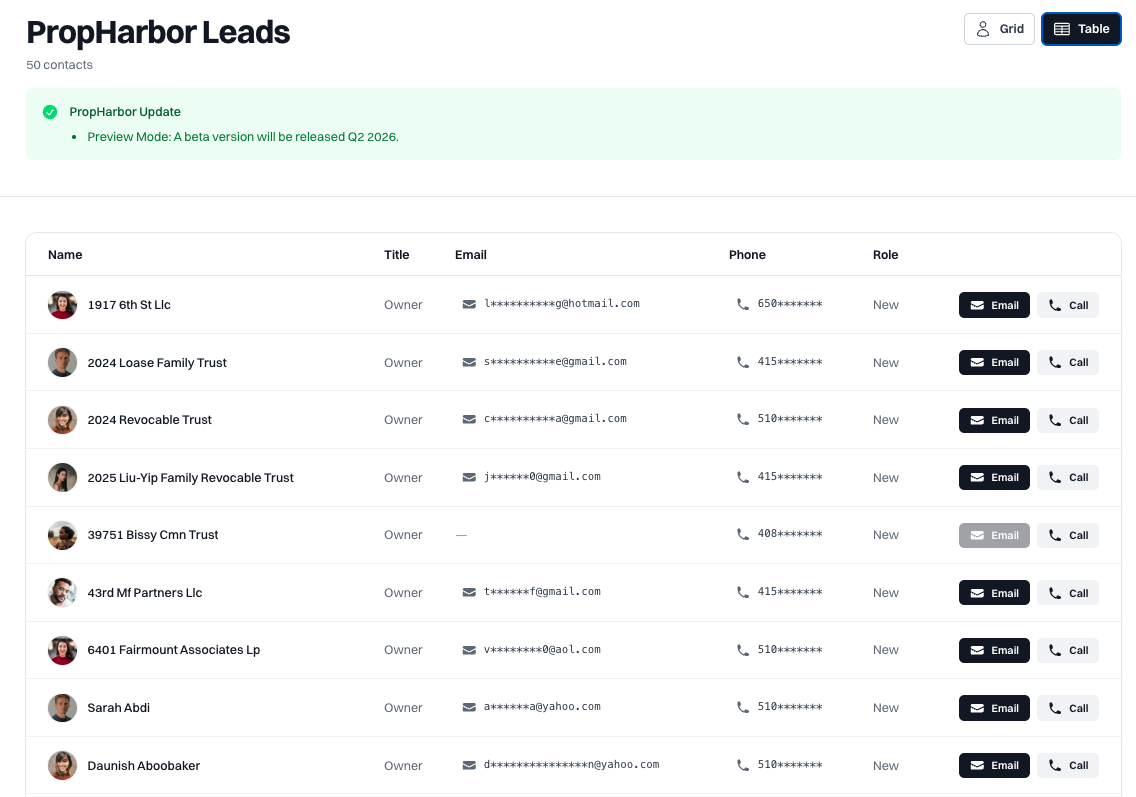1136x797 pixels.
Task: Click the Role column header
Action: tap(885, 255)
